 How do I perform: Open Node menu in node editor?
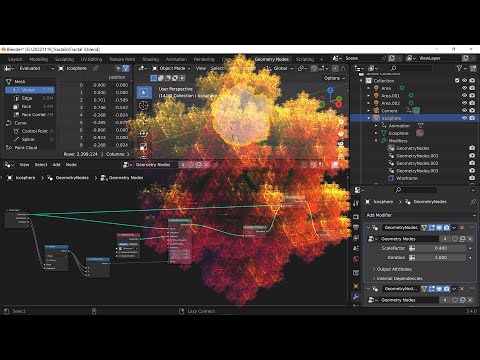pos(71,165)
